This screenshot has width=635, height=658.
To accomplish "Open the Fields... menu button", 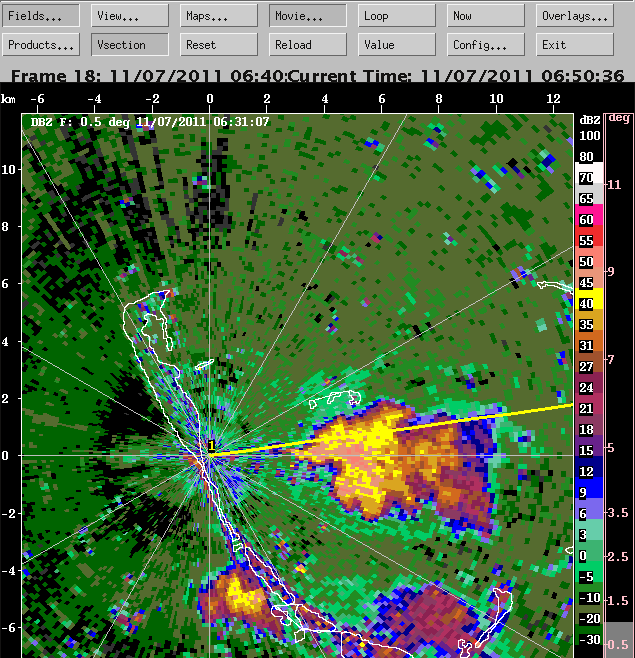I will pos(41,16).
